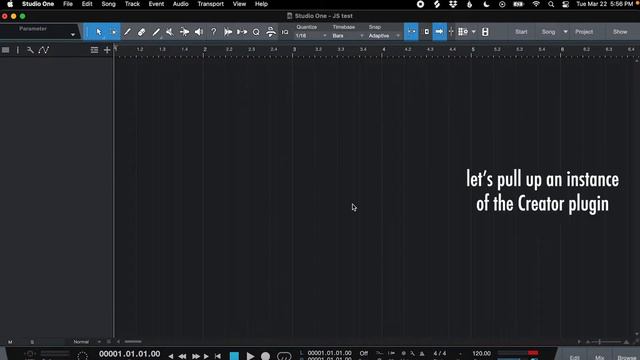Select the Listen speaker tool
Image resolution: width=640 pixels, height=360 pixels.
click(199, 32)
